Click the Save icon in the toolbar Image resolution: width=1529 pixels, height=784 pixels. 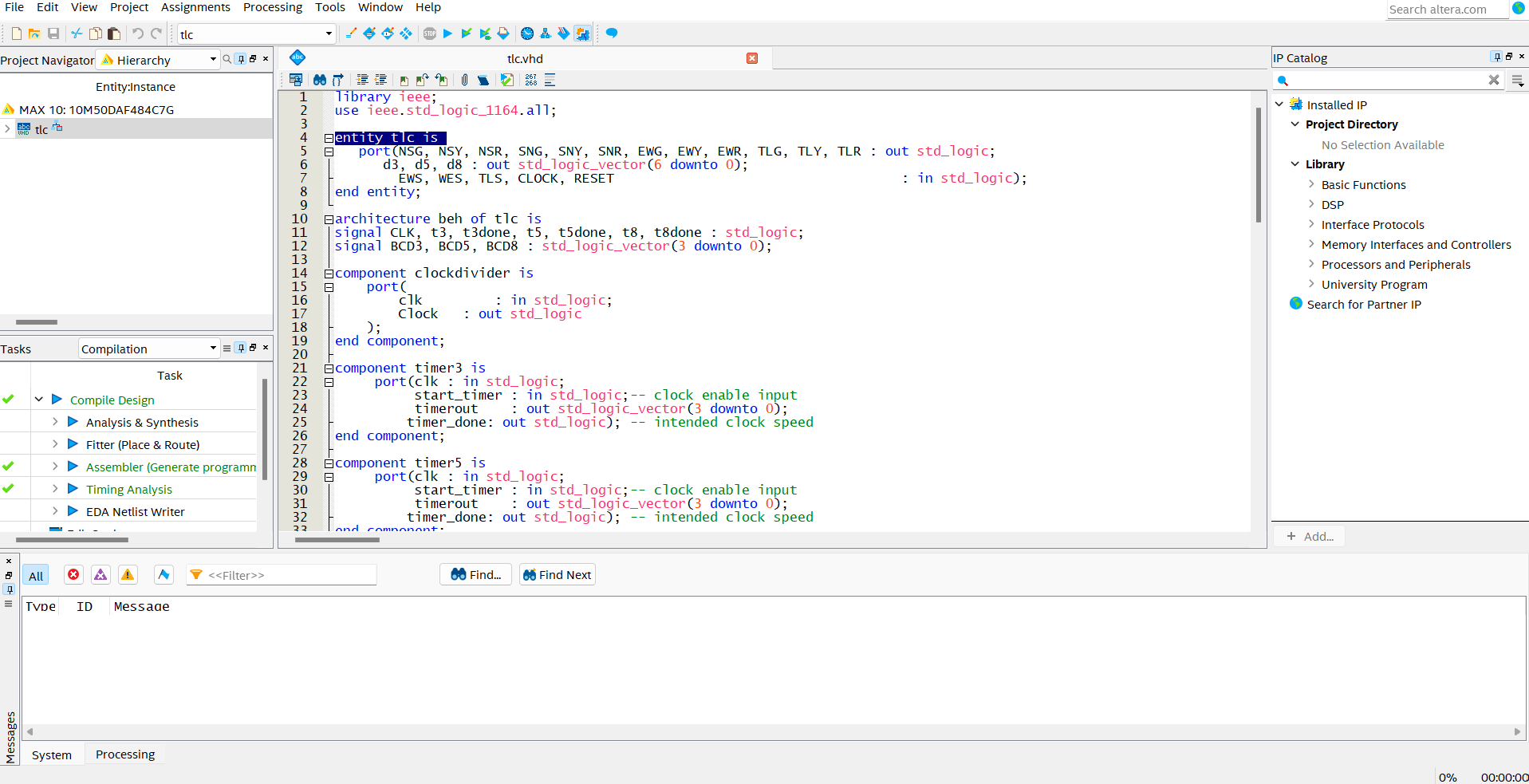point(53,33)
